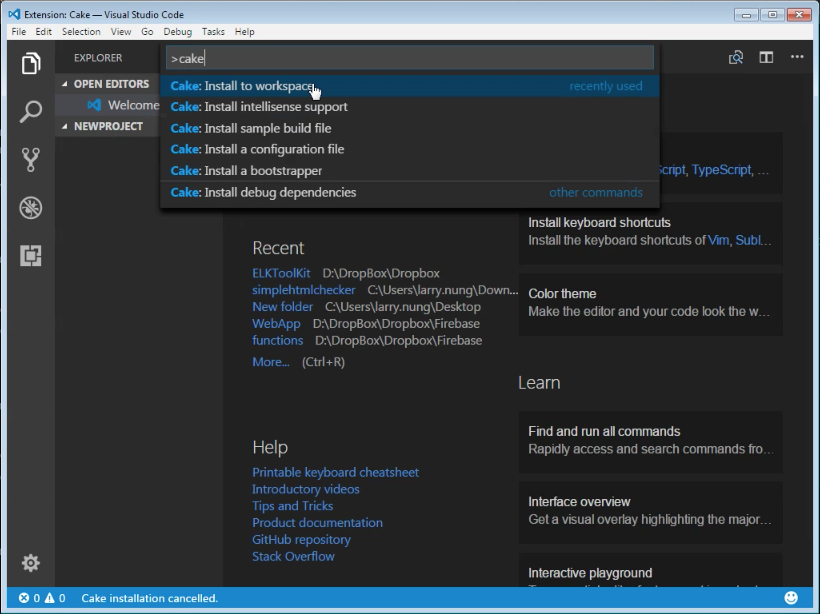Collapse the NEWPROJECT folder section
This screenshot has height=614, width=820.
64,127
